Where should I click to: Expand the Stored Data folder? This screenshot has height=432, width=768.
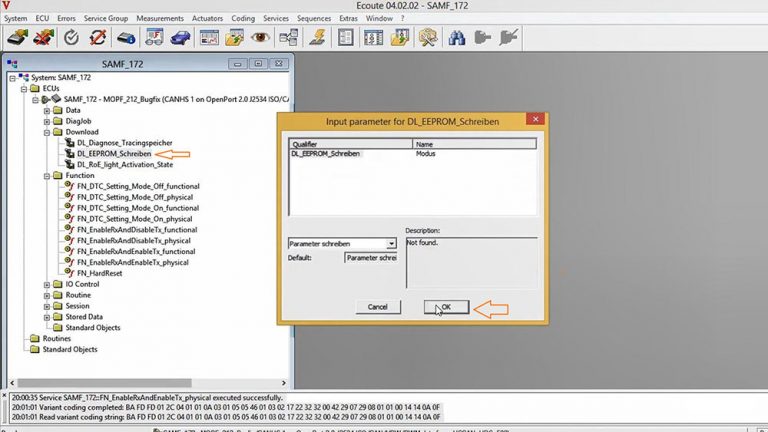click(x=46, y=317)
